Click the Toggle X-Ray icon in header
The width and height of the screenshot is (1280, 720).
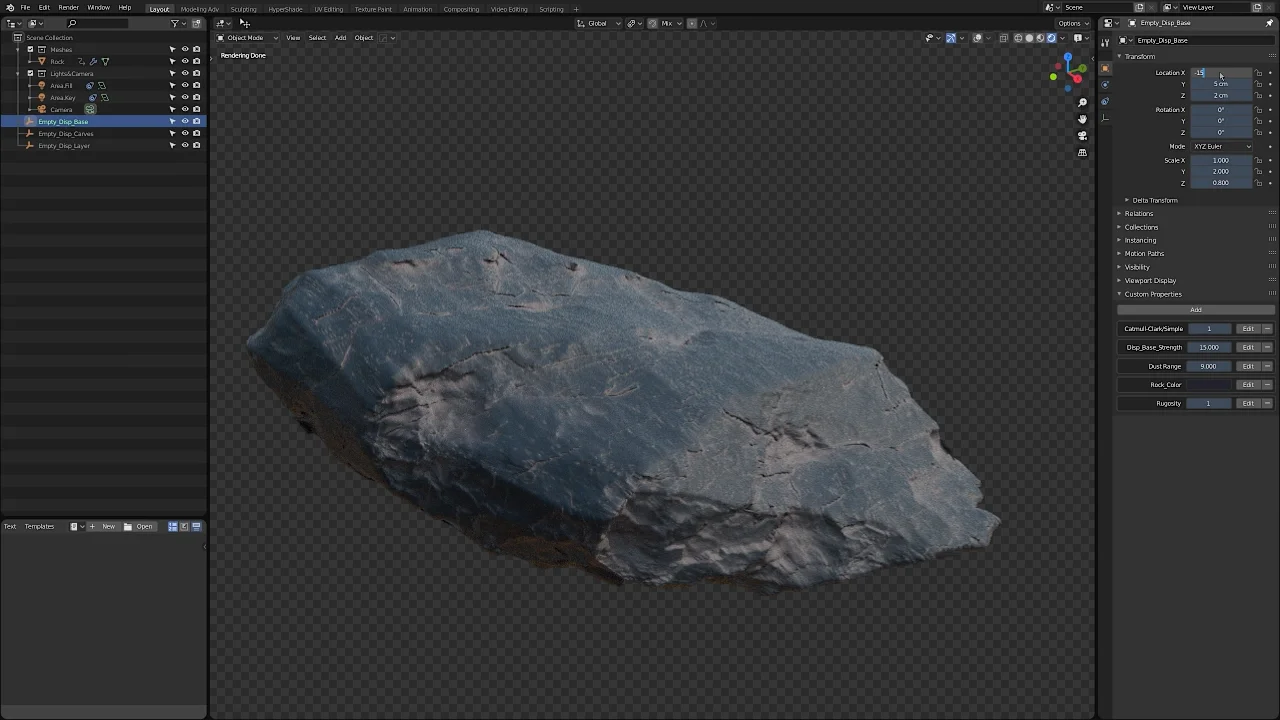[x=1004, y=38]
